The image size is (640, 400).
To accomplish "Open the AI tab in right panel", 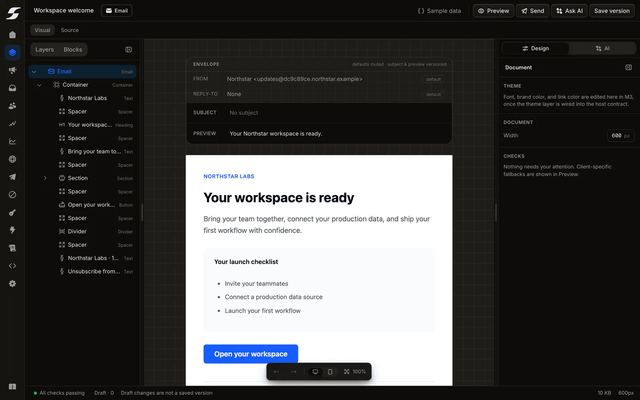I will coord(602,49).
